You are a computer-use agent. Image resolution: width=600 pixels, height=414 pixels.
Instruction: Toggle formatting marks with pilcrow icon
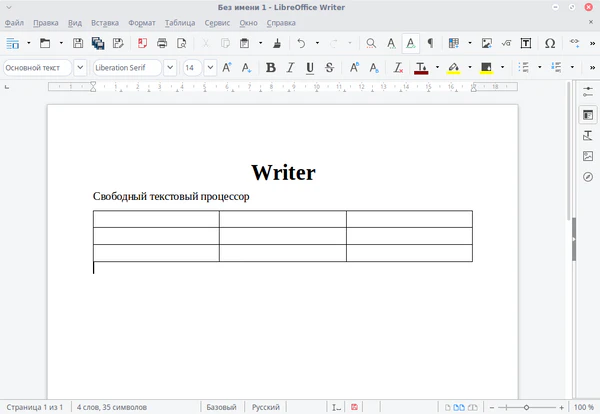coord(430,43)
